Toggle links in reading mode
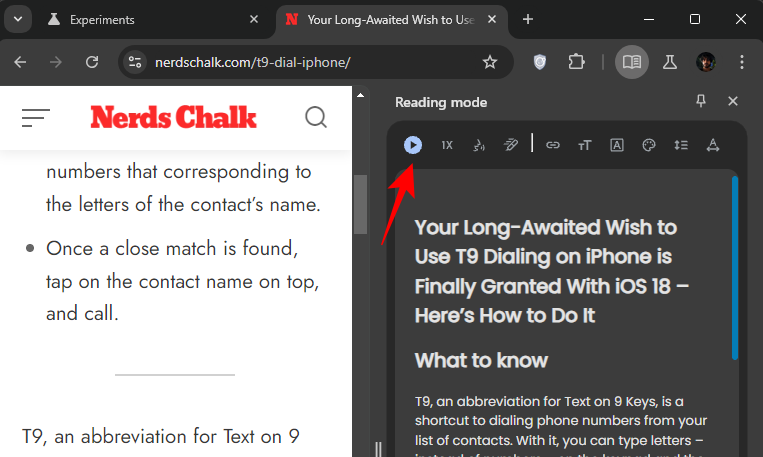Image resolution: width=763 pixels, height=457 pixels. click(553, 145)
